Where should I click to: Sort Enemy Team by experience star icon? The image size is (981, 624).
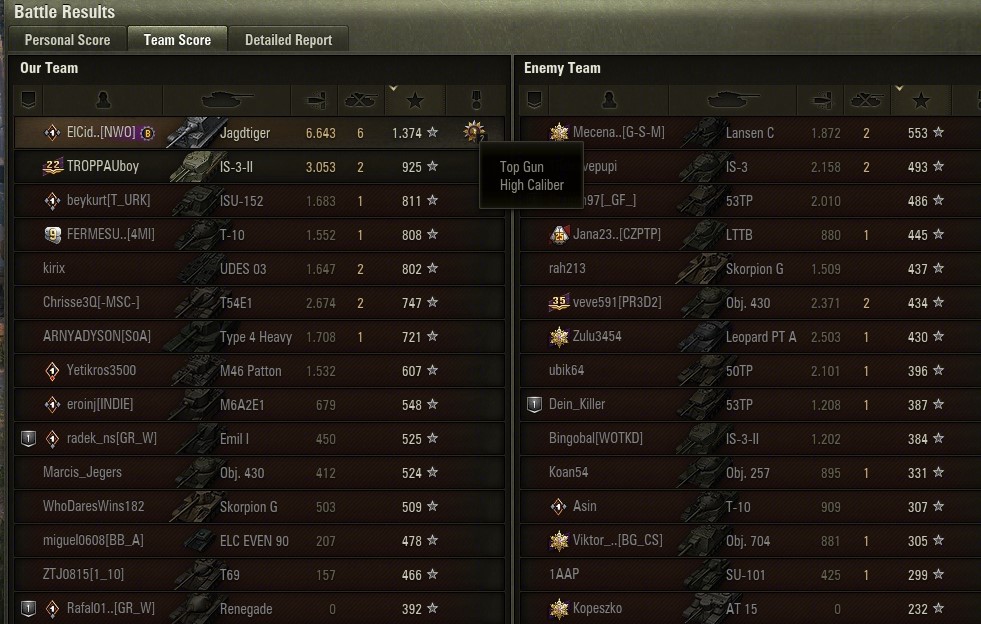pos(921,100)
